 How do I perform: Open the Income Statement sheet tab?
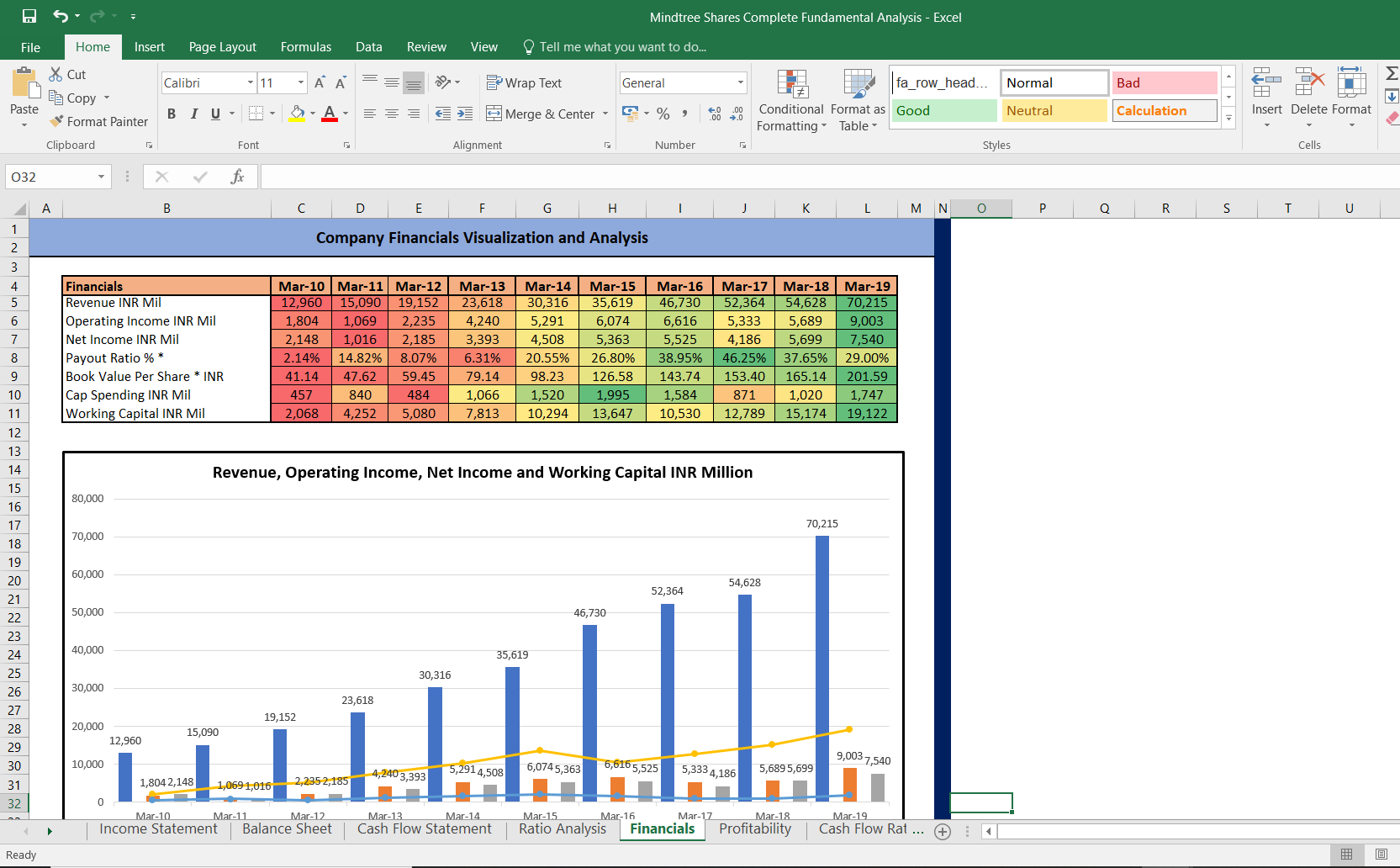point(159,829)
